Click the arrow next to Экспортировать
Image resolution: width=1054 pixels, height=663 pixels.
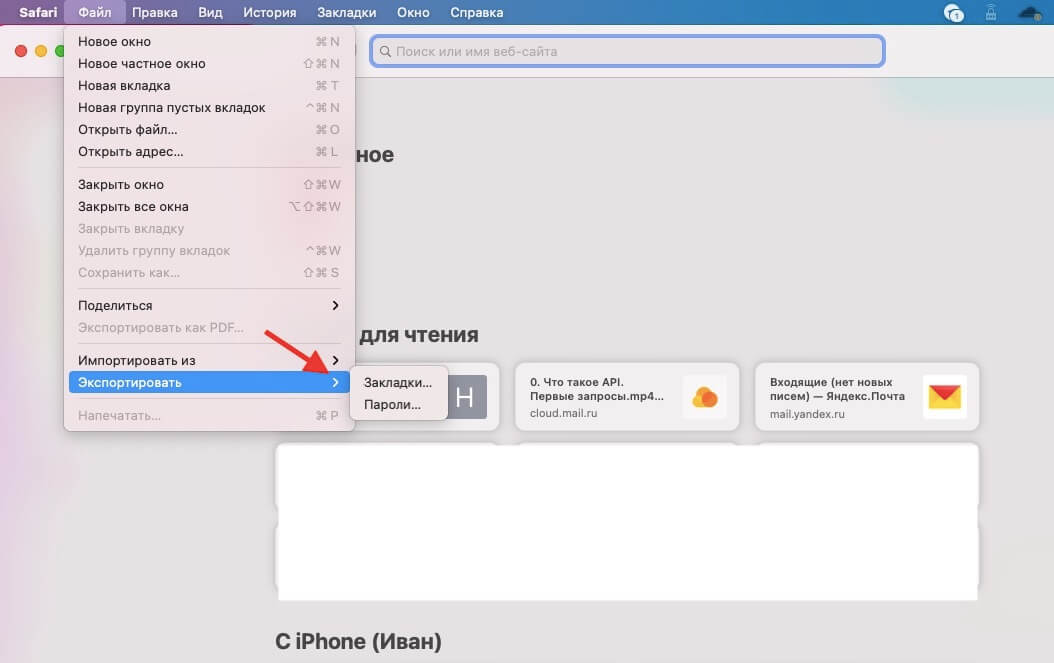pyautogui.click(x=335, y=382)
